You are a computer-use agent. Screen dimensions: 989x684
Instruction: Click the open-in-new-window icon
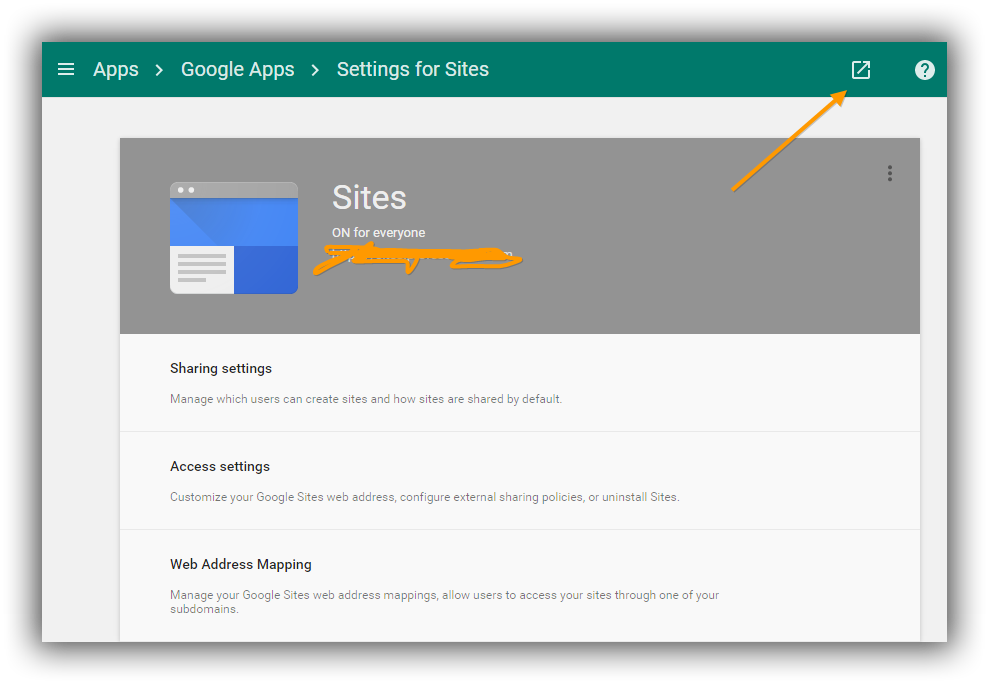[x=860, y=69]
